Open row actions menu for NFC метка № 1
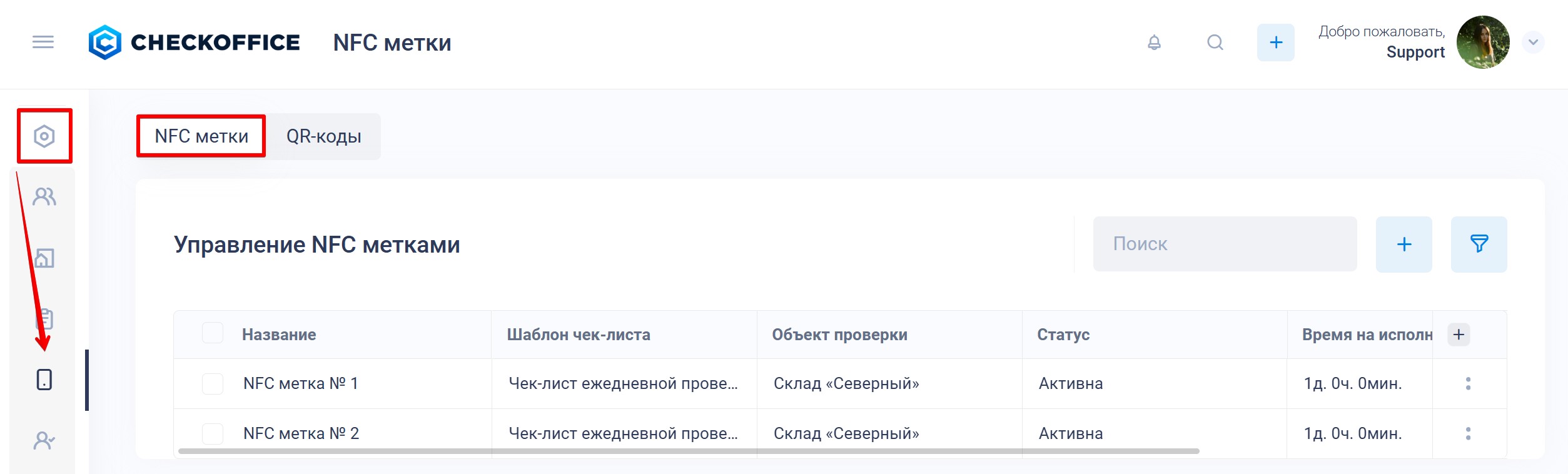The width and height of the screenshot is (1568, 474). click(x=1468, y=383)
